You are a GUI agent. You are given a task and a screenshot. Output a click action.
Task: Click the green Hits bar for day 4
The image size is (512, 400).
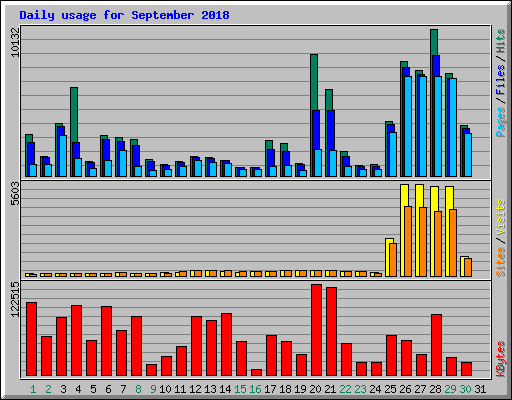pos(74,115)
